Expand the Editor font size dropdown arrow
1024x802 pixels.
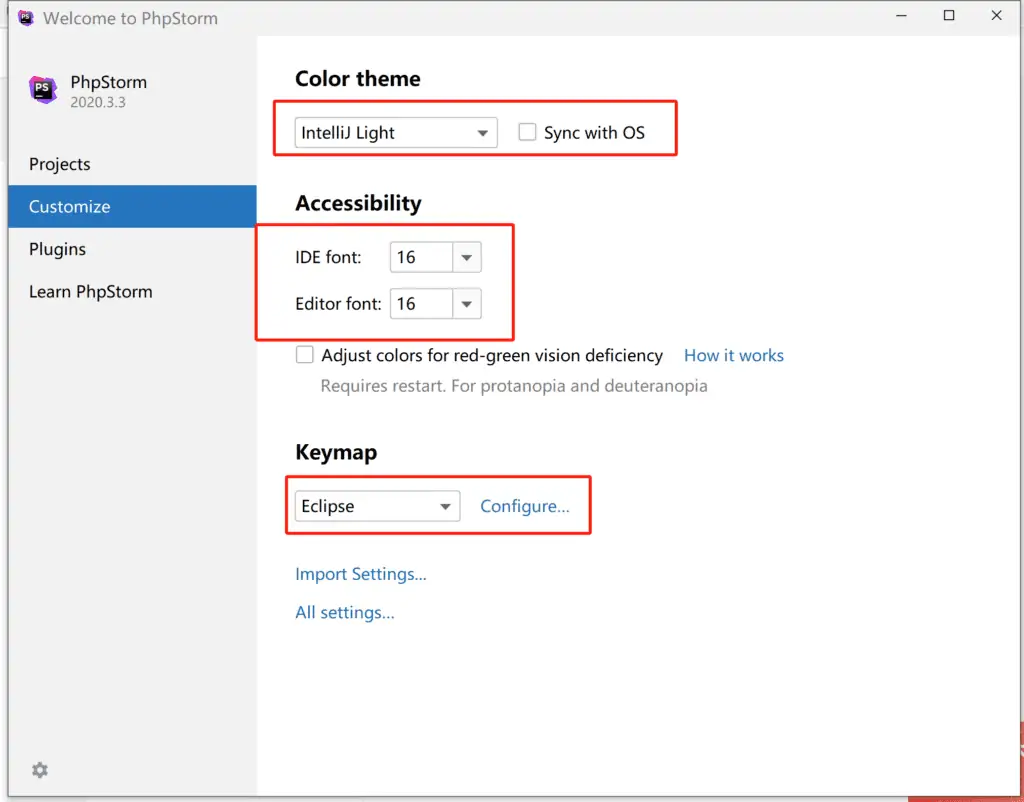[x=467, y=304]
